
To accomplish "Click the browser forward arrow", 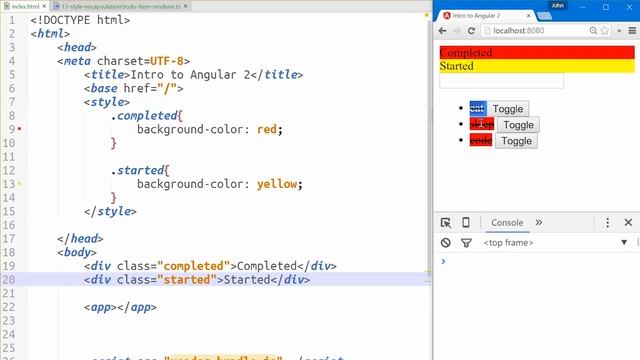I will point(457,31).
